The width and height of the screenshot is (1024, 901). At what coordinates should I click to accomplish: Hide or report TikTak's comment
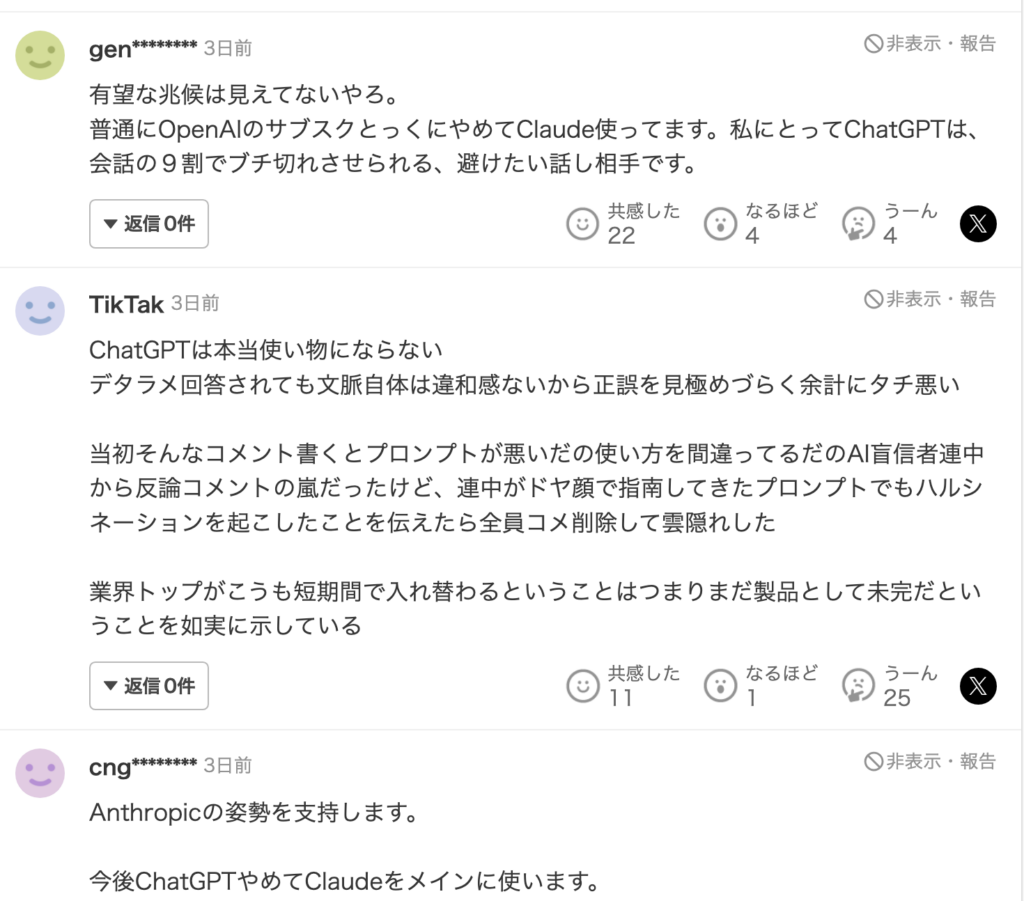930,299
